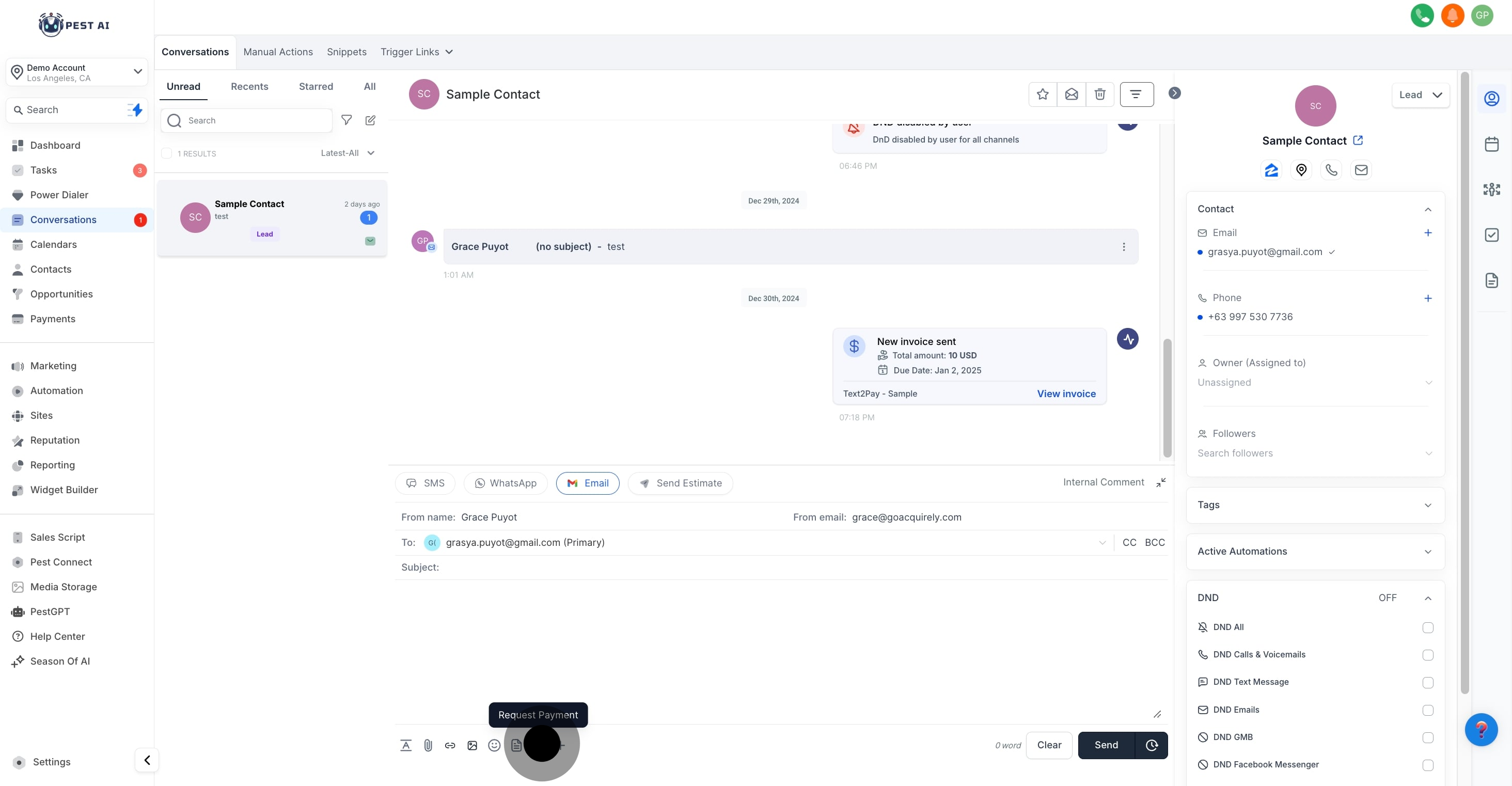Open the Demo Account location switcher

click(x=77, y=72)
